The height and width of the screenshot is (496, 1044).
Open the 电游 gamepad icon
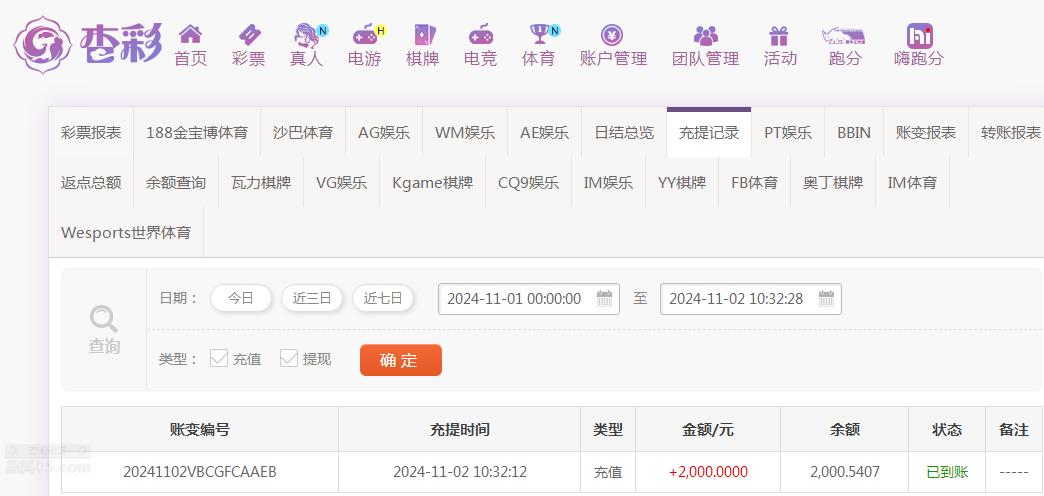point(365,34)
